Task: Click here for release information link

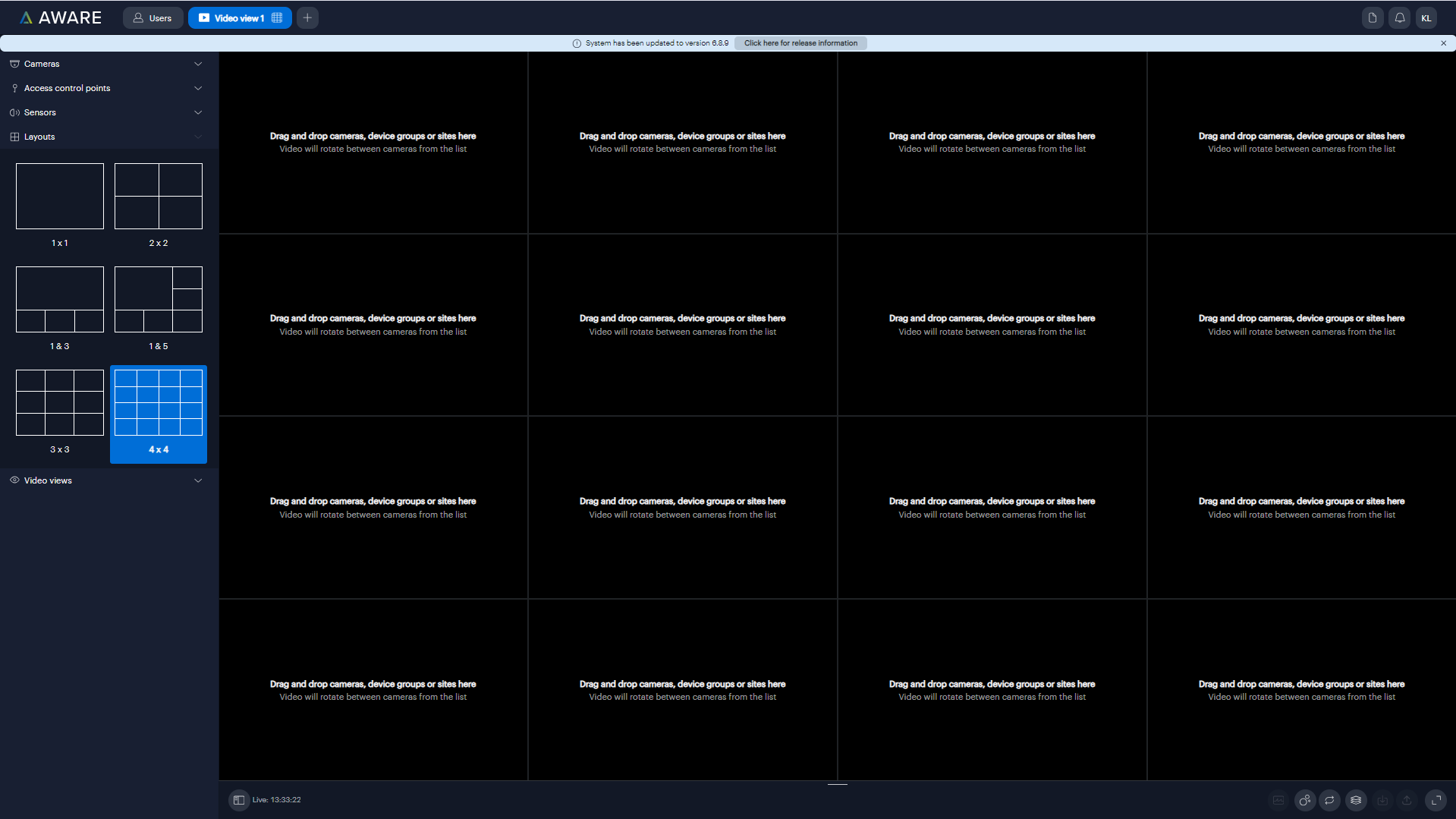Action: click(x=800, y=43)
